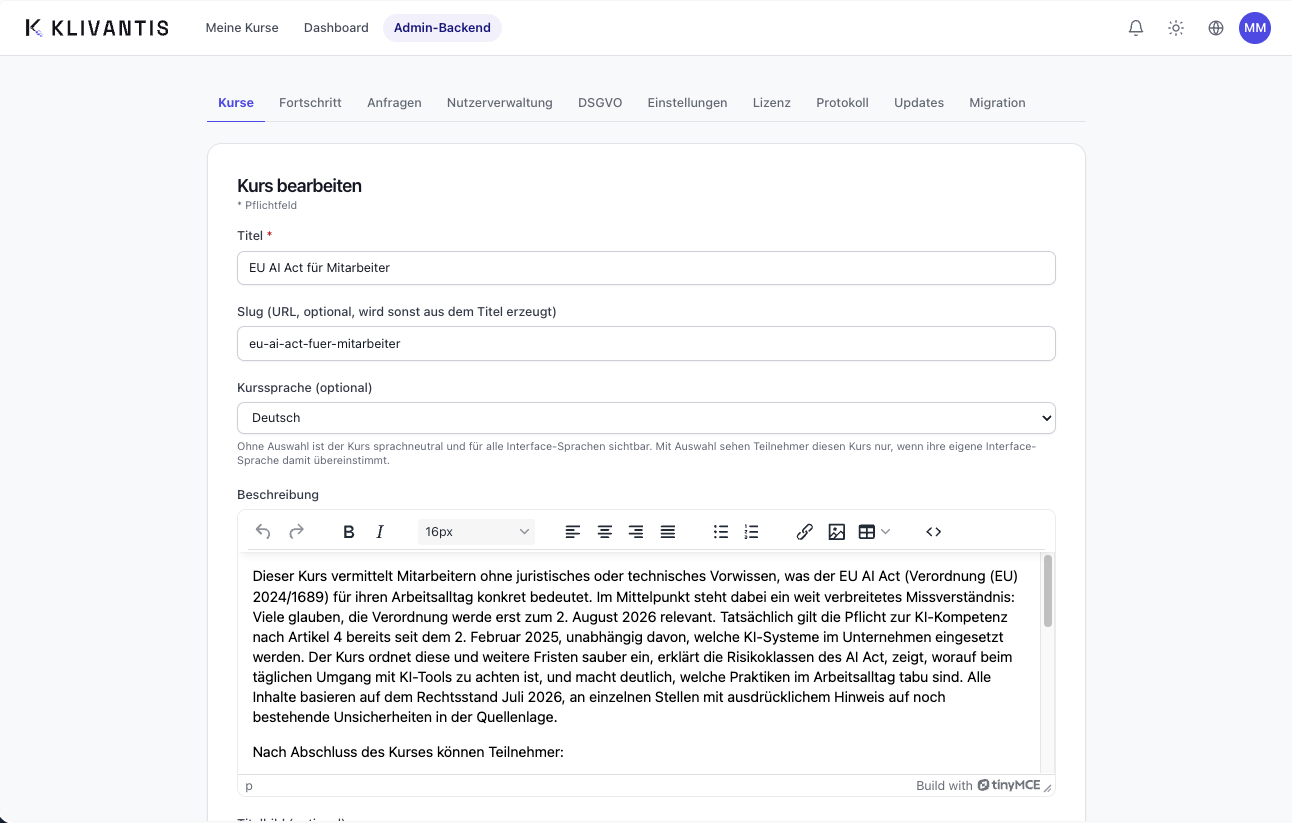Toggle the light/dark theme sun icon
This screenshot has width=1292, height=823.
1176,28
